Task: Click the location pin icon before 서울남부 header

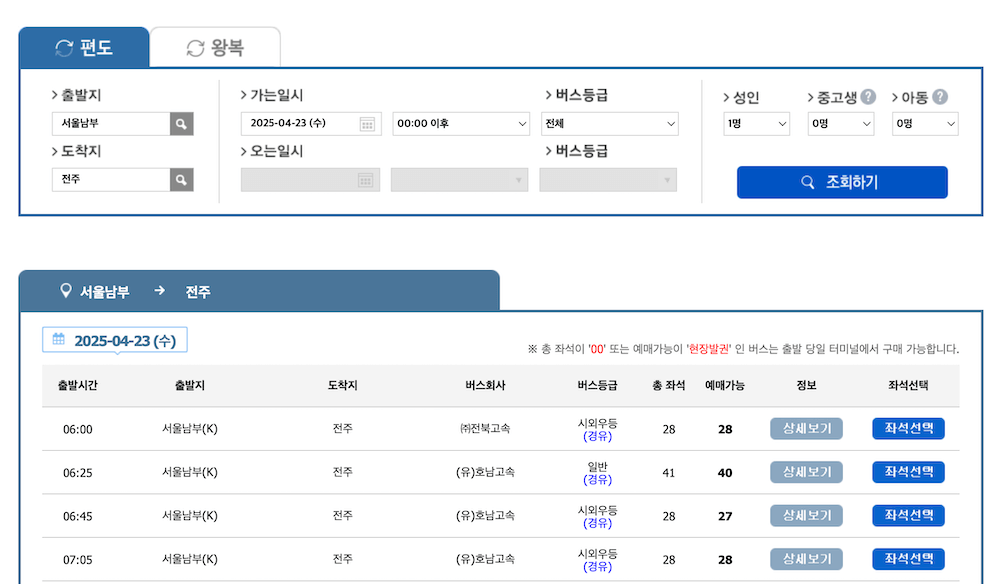Action: (x=65, y=291)
